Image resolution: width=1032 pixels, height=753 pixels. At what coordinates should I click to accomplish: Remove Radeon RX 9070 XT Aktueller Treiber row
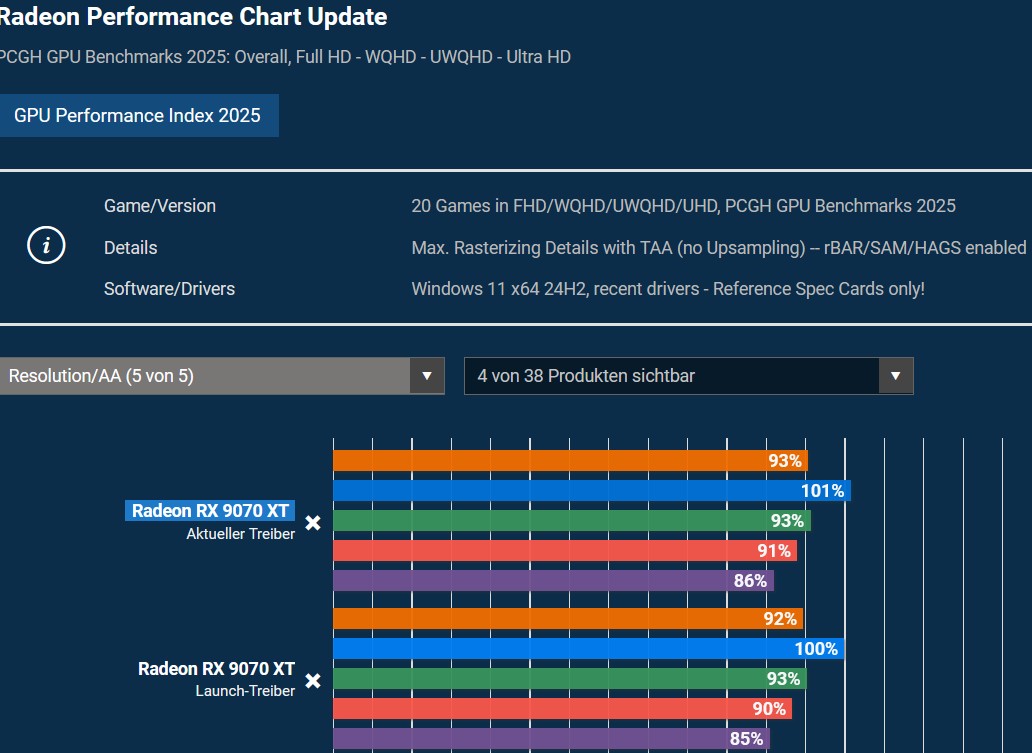click(x=313, y=523)
